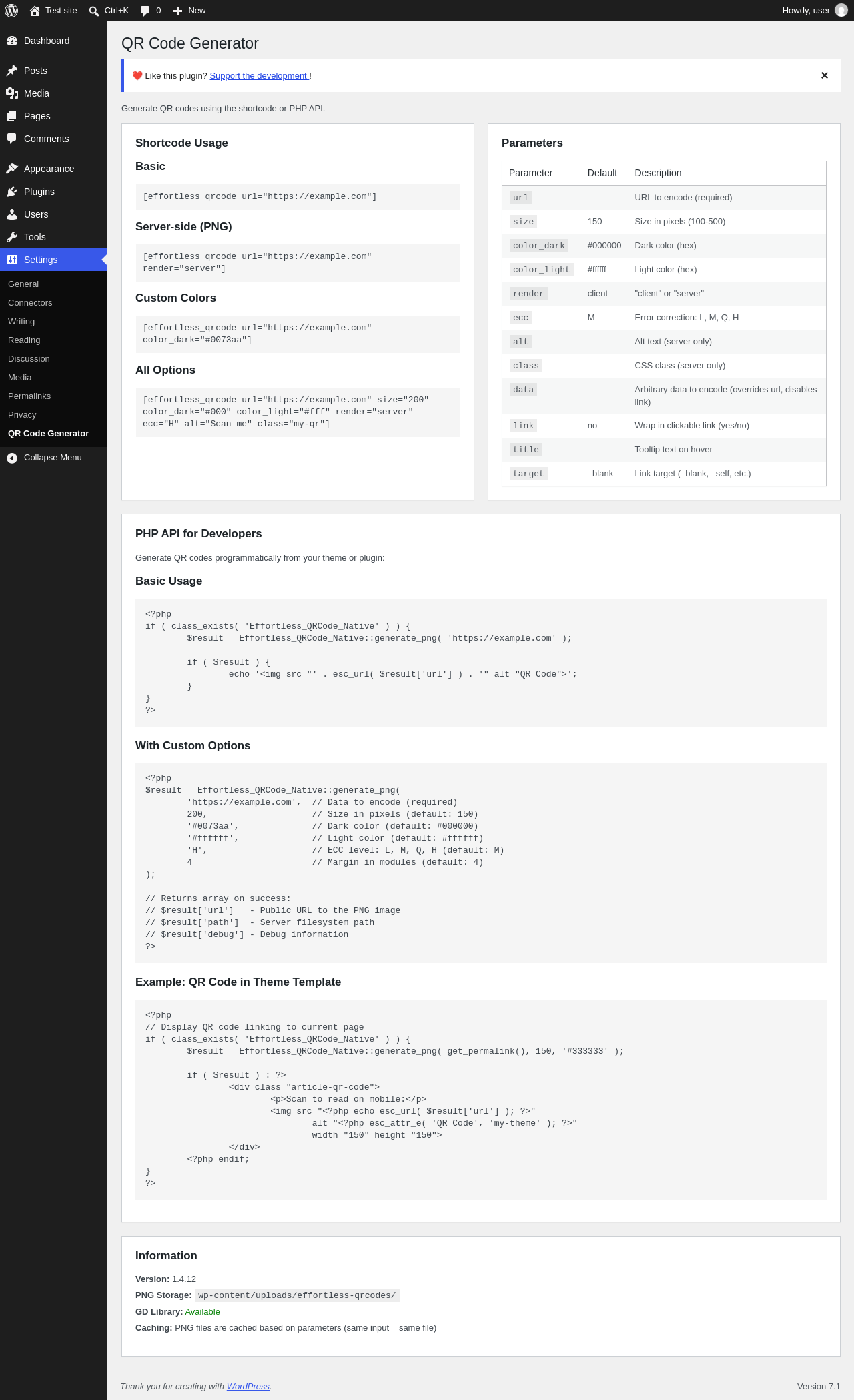Open the Dashboard menu icon

12,41
